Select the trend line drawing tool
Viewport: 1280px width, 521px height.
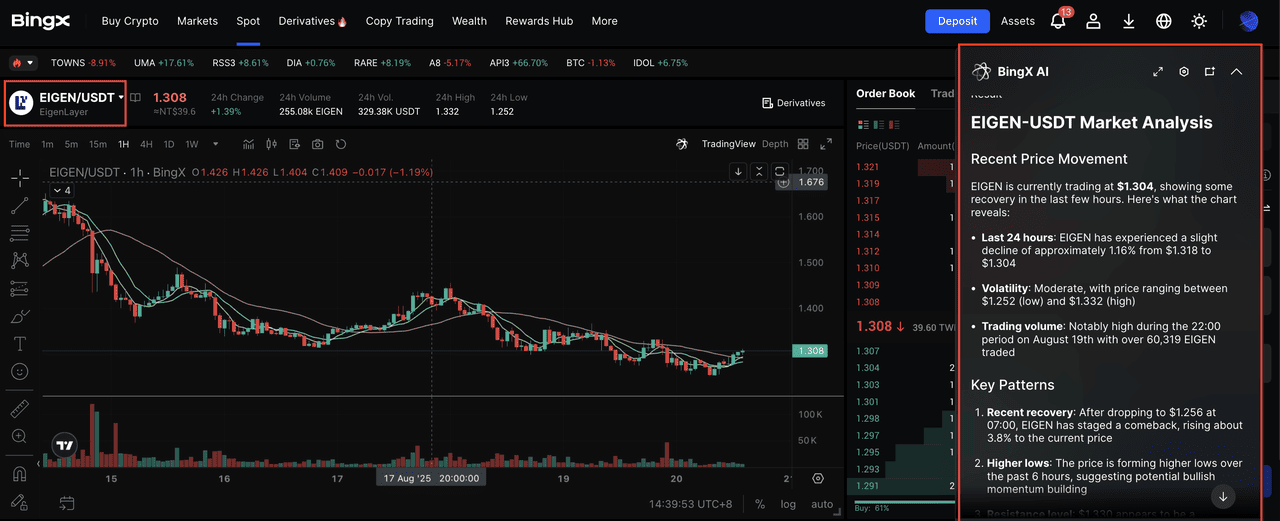tap(19, 206)
